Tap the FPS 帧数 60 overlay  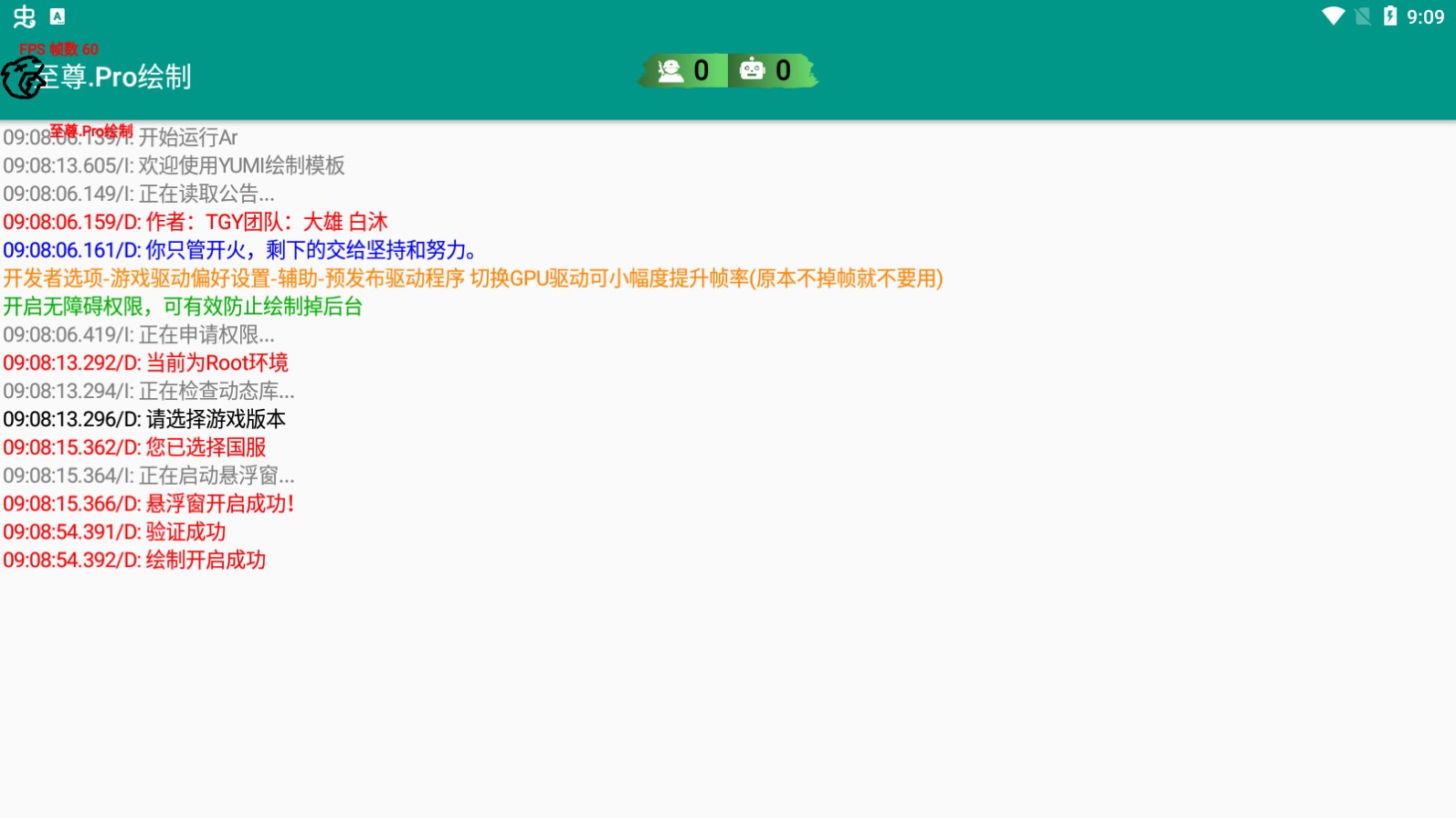pos(58,49)
